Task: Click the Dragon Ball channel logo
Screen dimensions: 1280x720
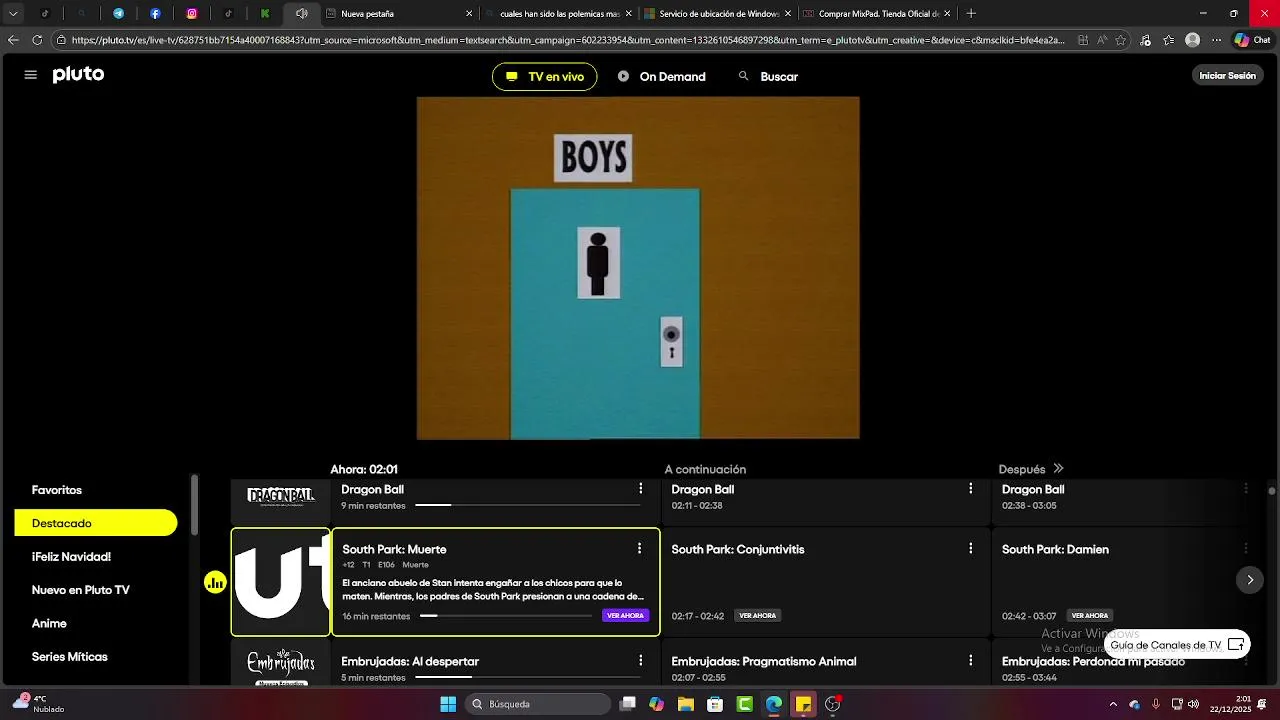Action: (281, 497)
